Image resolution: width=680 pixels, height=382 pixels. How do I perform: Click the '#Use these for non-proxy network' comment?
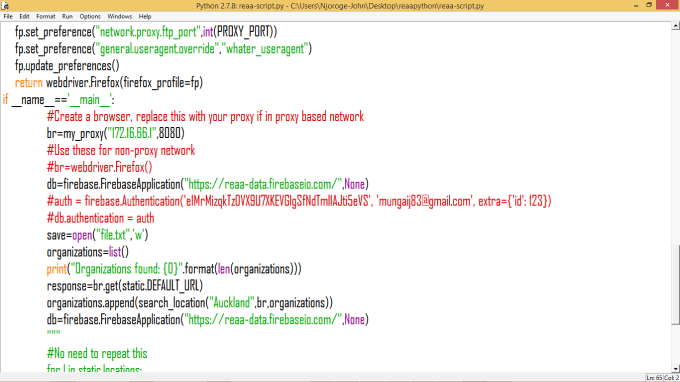pos(121,150)
